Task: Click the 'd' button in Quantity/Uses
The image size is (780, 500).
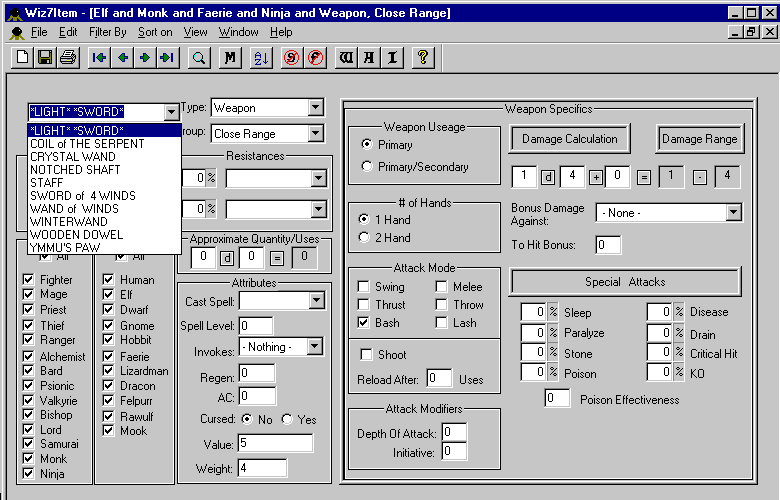Action: (227, 258)
